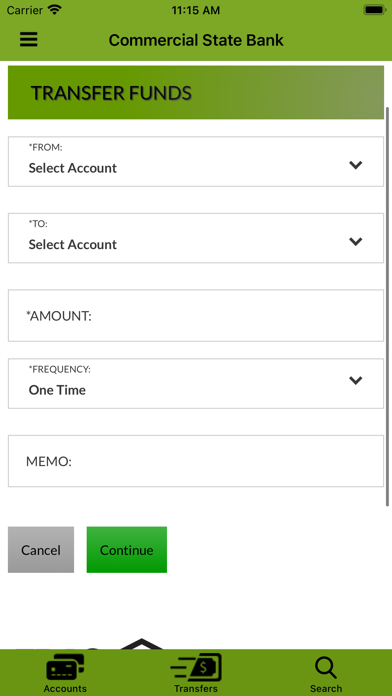Expand the TO account chevron
The image size is (392, 696).
tap(356, 241)
